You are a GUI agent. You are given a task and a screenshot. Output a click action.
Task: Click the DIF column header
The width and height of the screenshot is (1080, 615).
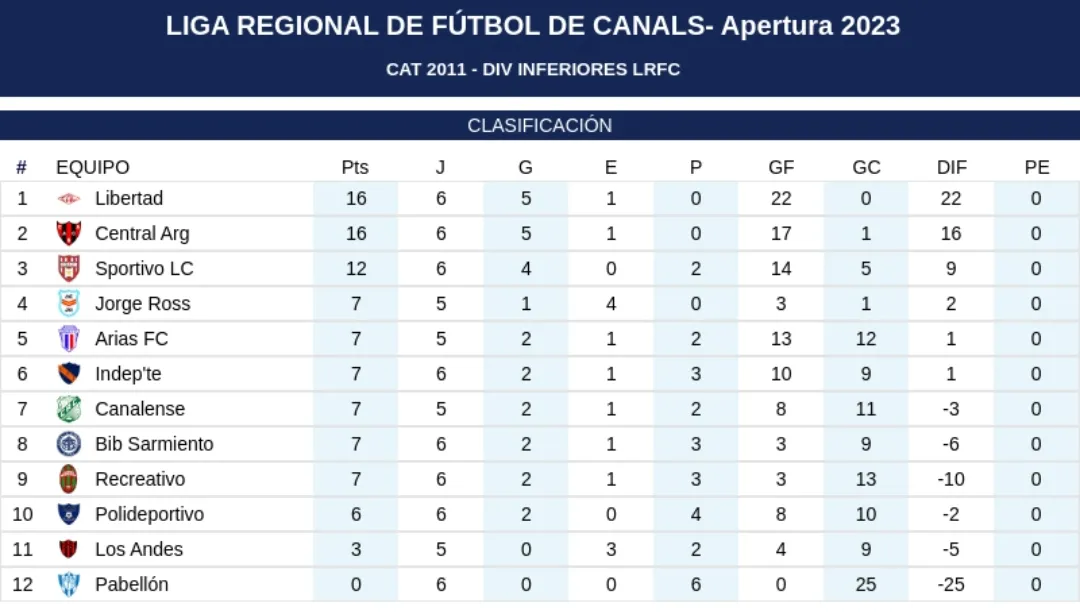[x=951, y=167]
